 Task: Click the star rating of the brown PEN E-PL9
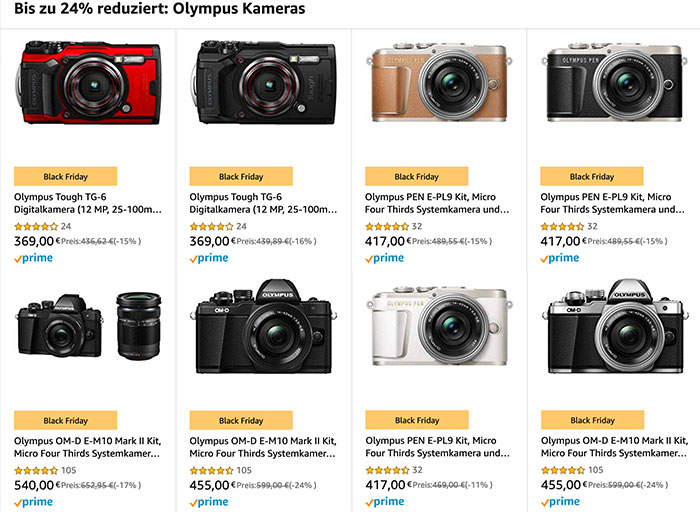point(386,227)
